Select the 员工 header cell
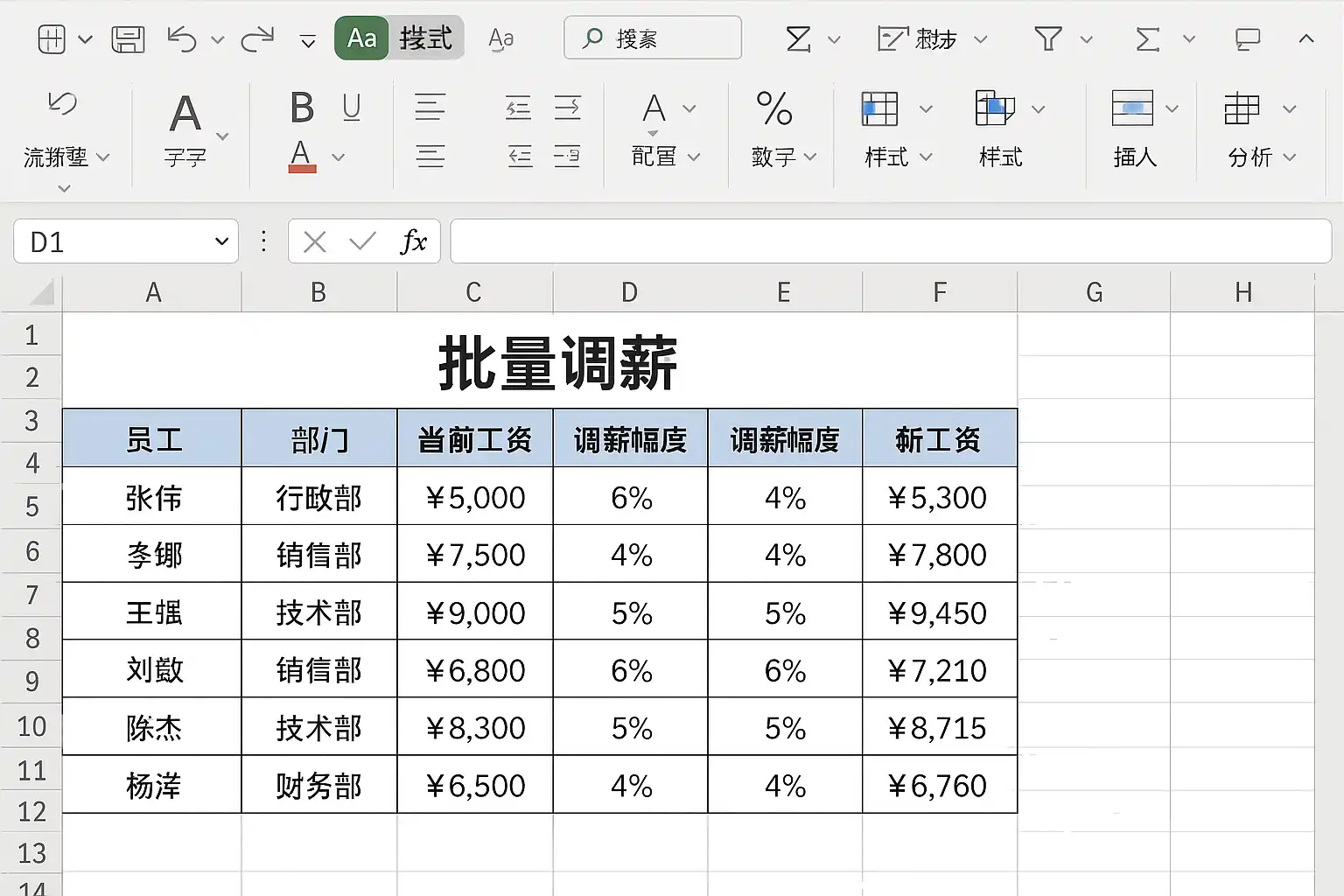Image resolution: width=1344 pixels, height=896 pixels. tap(152, 438)
